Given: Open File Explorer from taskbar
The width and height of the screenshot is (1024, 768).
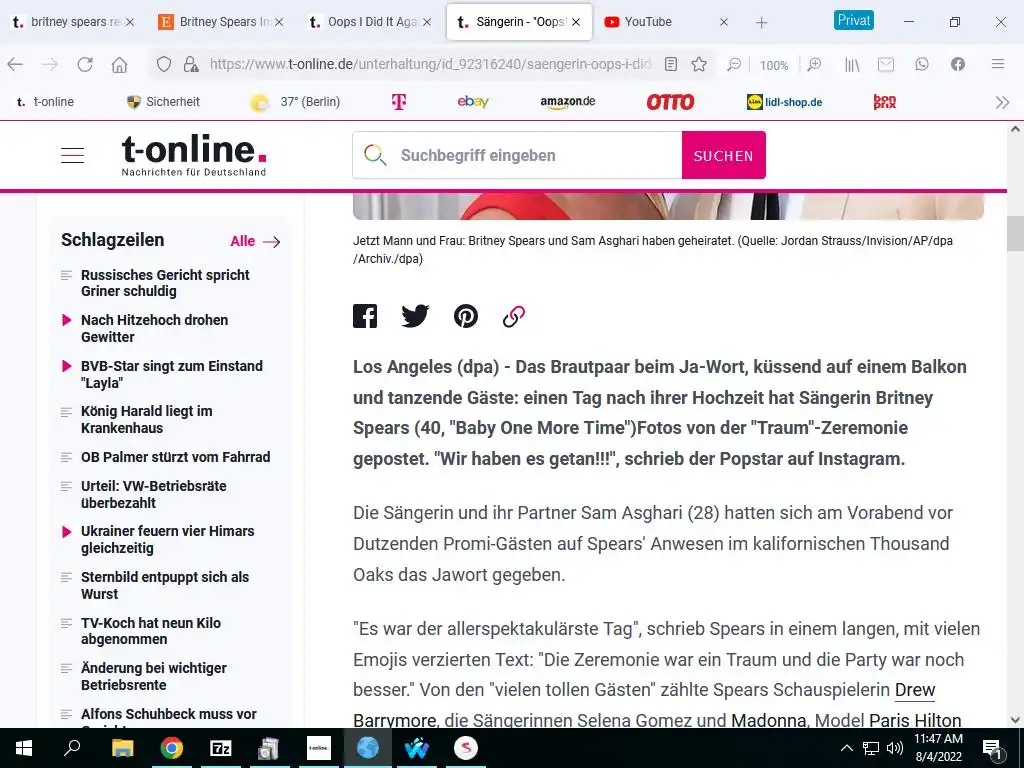Looking at the screenshot, I should [x=122, y=748].
